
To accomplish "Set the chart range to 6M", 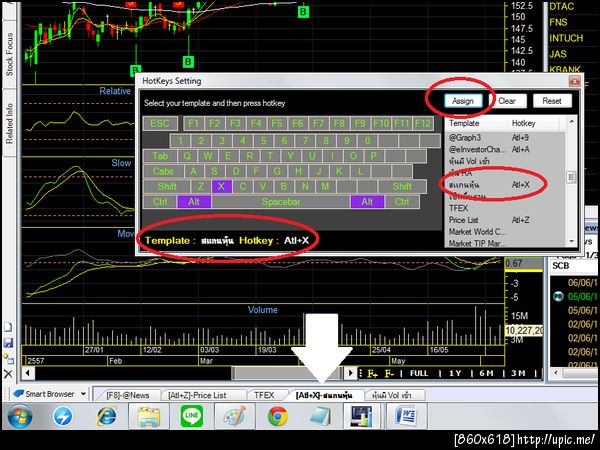I will tap(486, 373).
